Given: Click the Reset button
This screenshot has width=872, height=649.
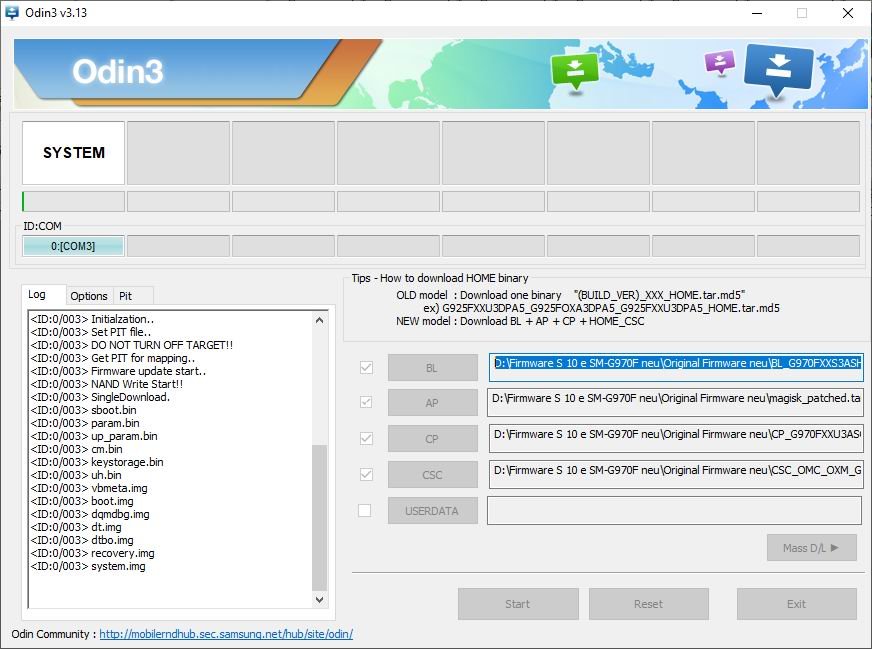Looking at the screenshot, I should click(648, 604).
